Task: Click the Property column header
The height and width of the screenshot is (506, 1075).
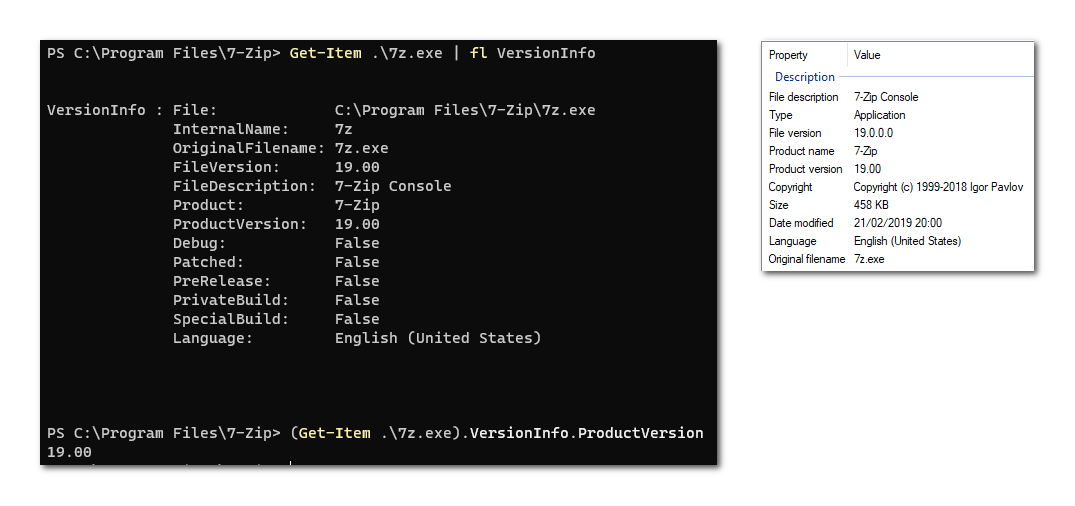Action: pos(788,55)
